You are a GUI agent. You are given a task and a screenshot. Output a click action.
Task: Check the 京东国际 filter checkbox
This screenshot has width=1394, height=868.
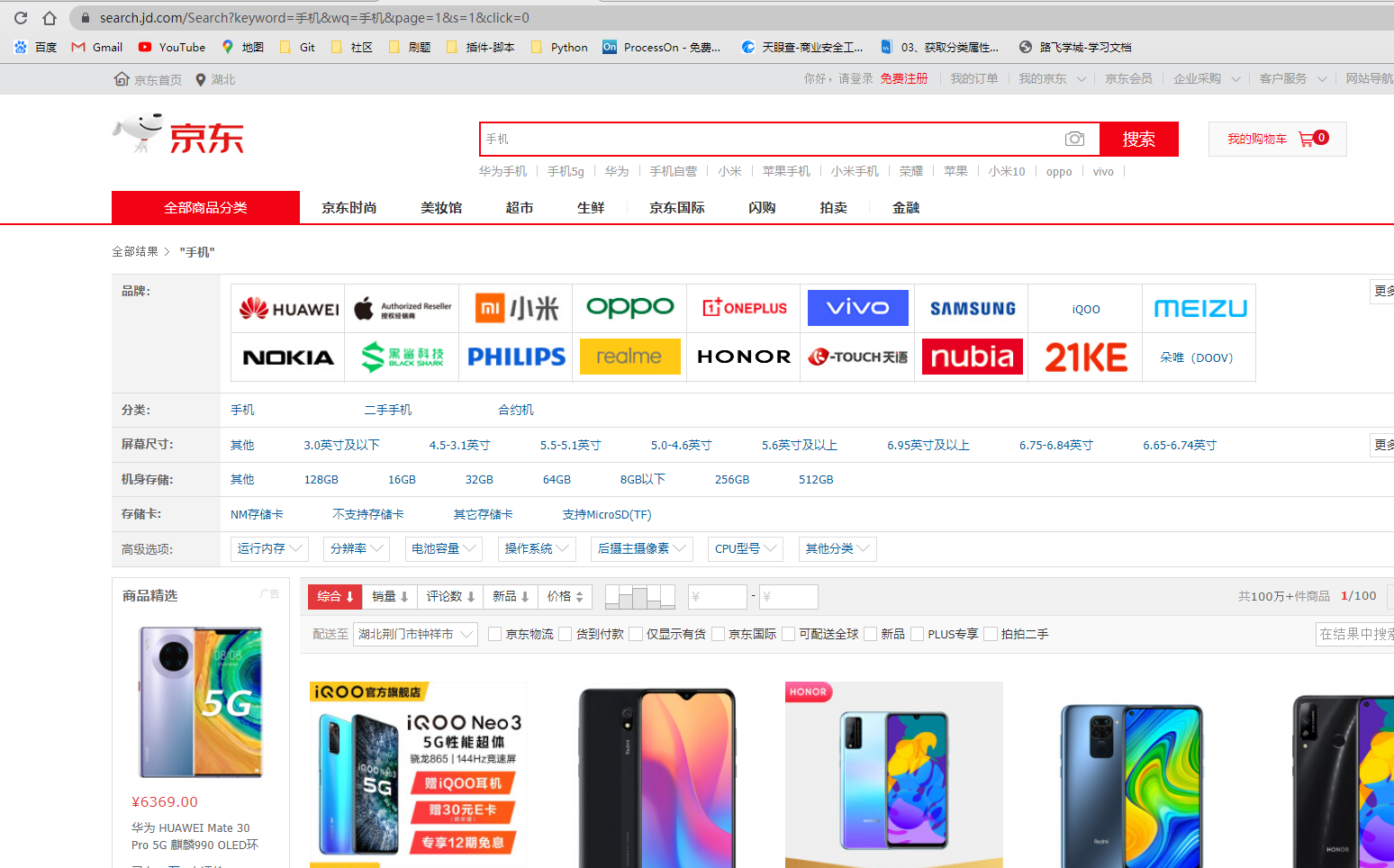click(718, 634)
